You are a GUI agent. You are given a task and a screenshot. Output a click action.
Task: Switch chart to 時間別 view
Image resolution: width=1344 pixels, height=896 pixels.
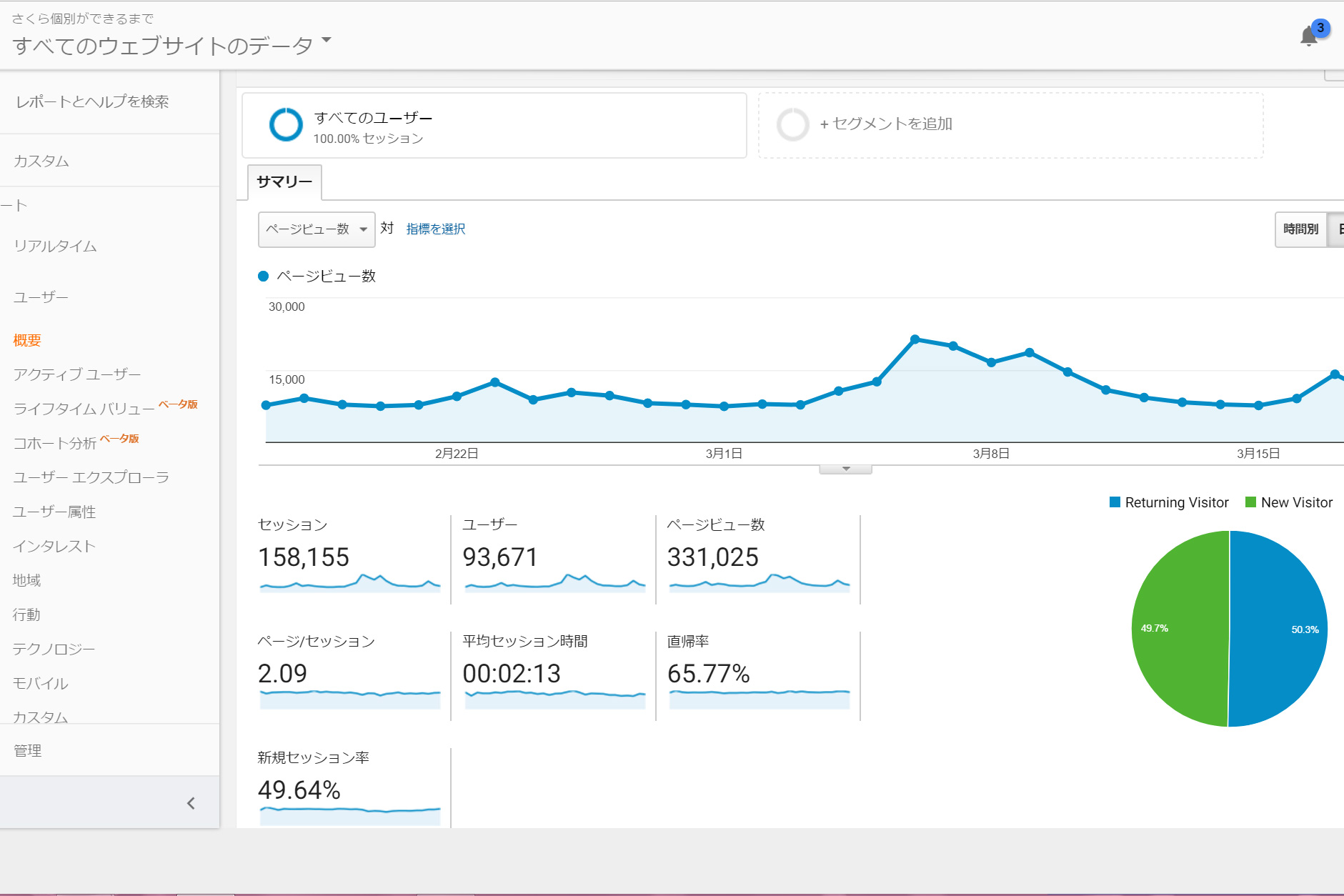tap(1300, 229)
